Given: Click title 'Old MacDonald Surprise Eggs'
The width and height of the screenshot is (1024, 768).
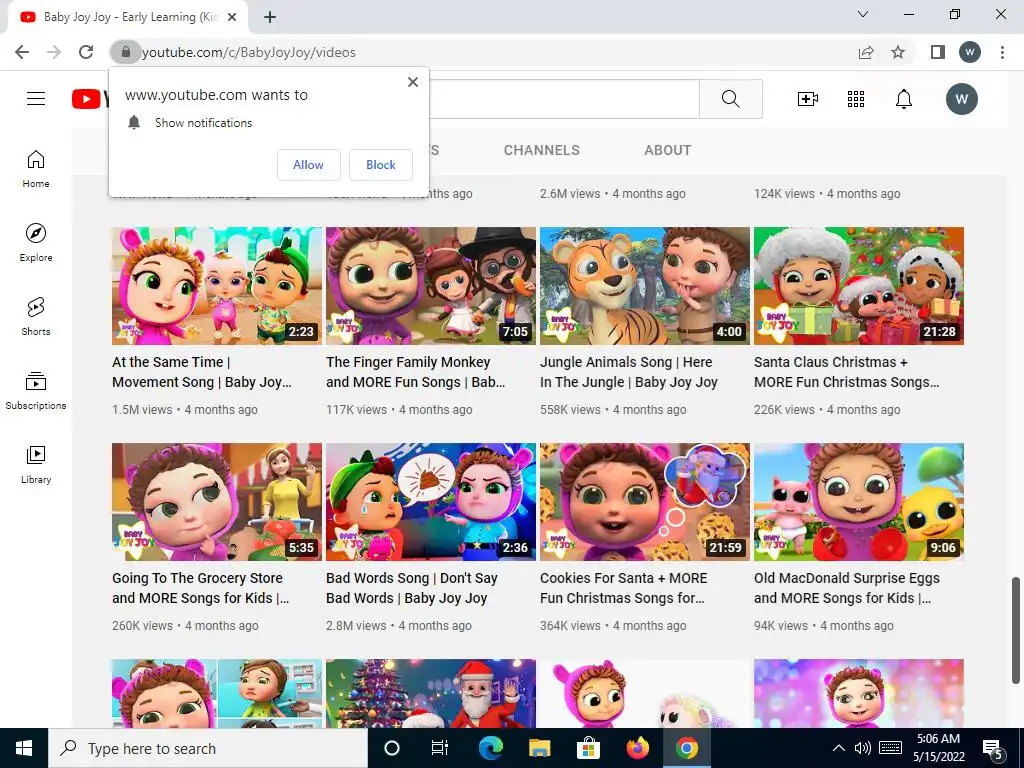Looking at the screenshot, I should (x=846, y=588).
